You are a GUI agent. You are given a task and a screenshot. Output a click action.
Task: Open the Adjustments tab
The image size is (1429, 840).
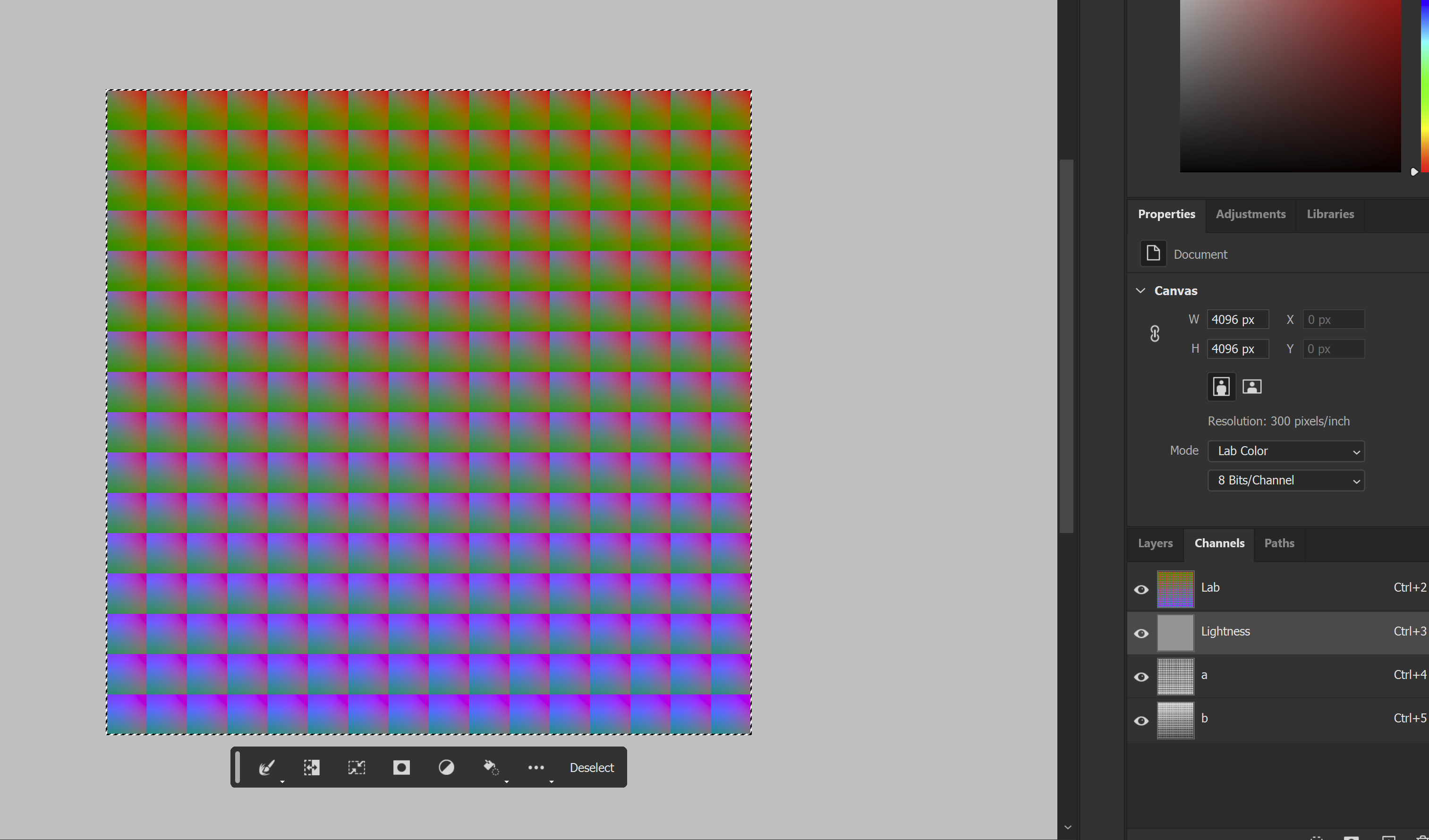(x=1250, y=214)
